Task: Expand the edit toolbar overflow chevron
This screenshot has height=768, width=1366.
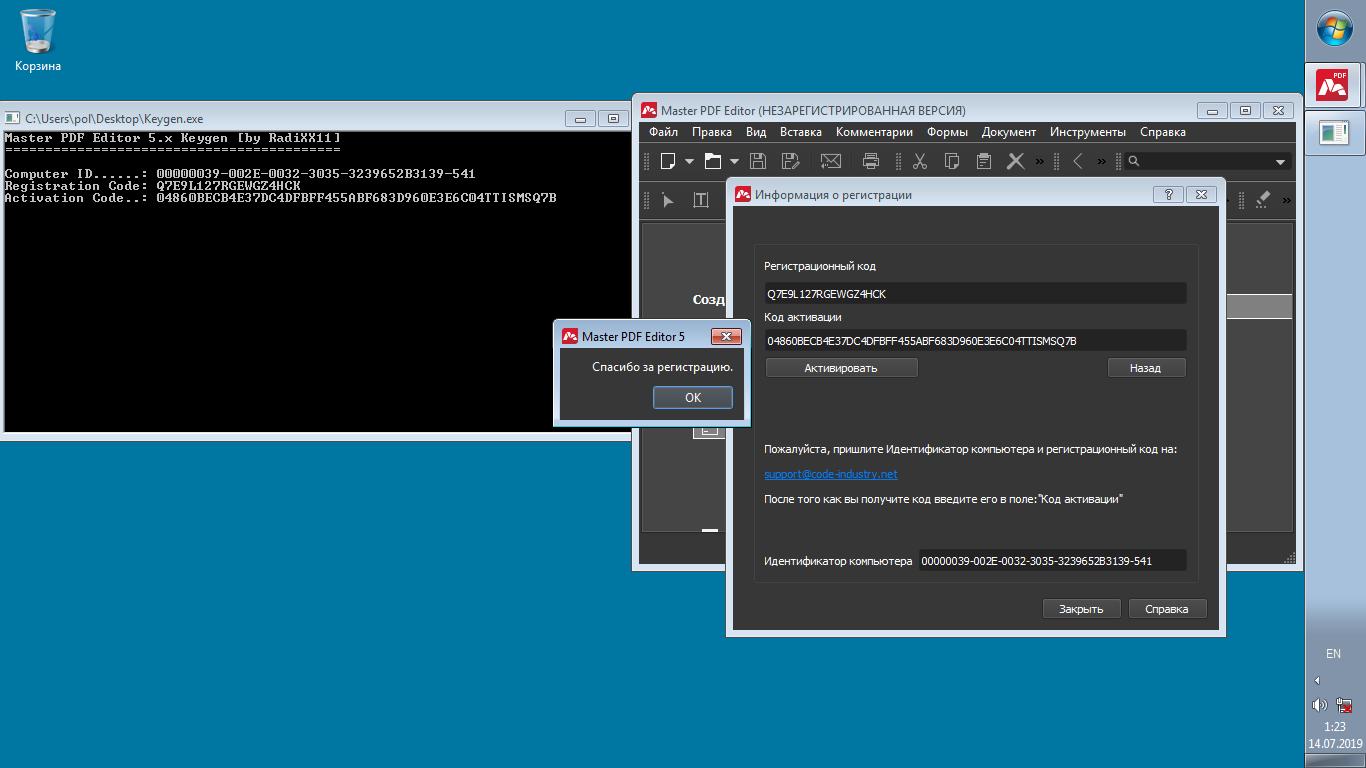Action: pos(1040,161)
